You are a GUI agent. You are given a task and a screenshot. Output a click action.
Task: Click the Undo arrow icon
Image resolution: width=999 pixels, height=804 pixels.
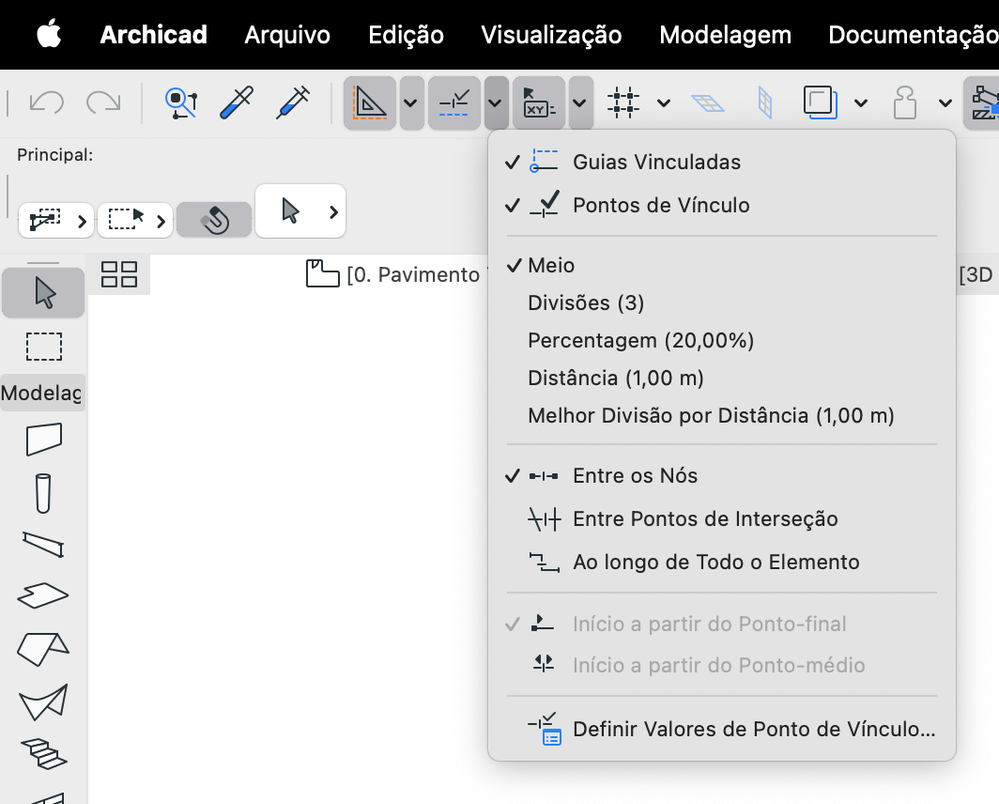pos(47,102)
